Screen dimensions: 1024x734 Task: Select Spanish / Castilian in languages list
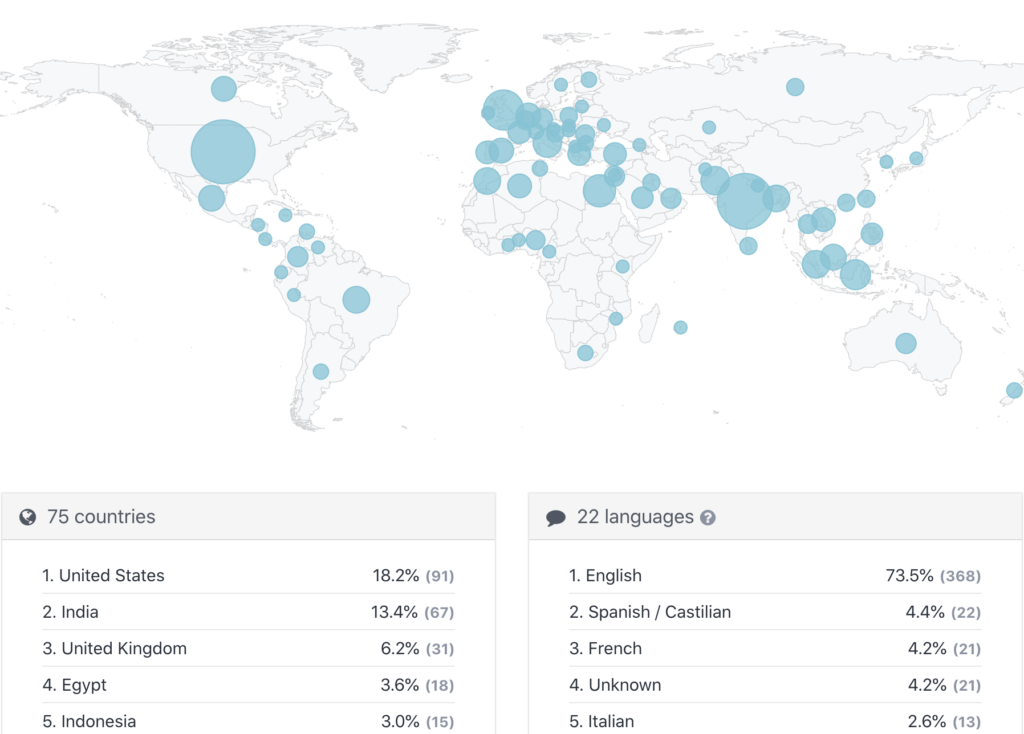point(659,612)
